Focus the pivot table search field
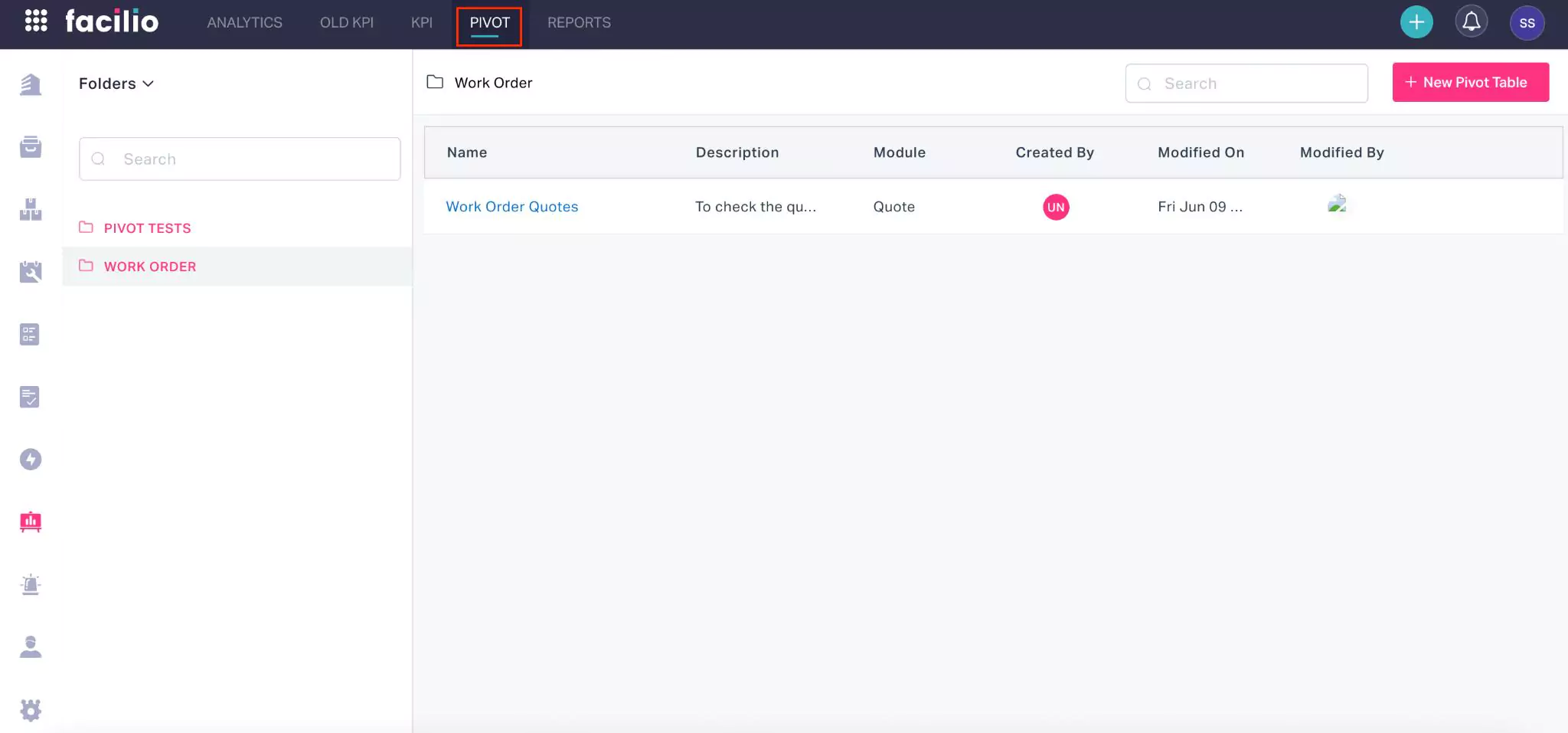The width and height of the screenshot is (1568, 733). tap(1246, 83)
